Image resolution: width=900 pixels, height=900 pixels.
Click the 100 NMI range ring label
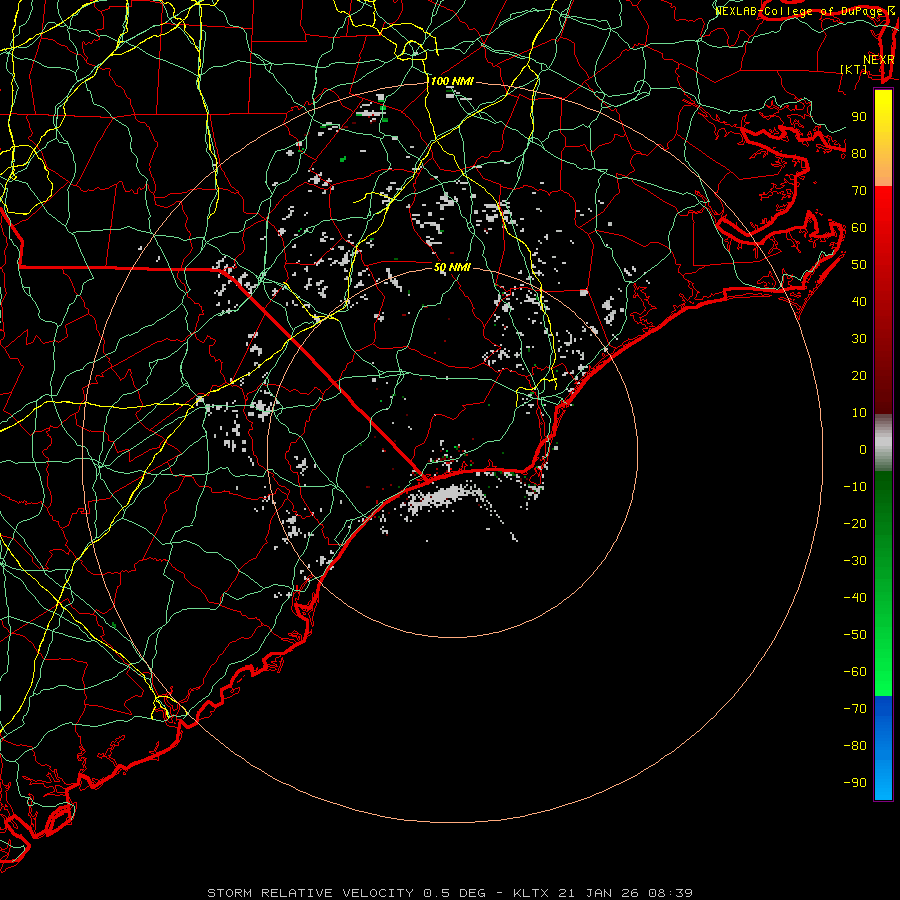coord(452,82)
